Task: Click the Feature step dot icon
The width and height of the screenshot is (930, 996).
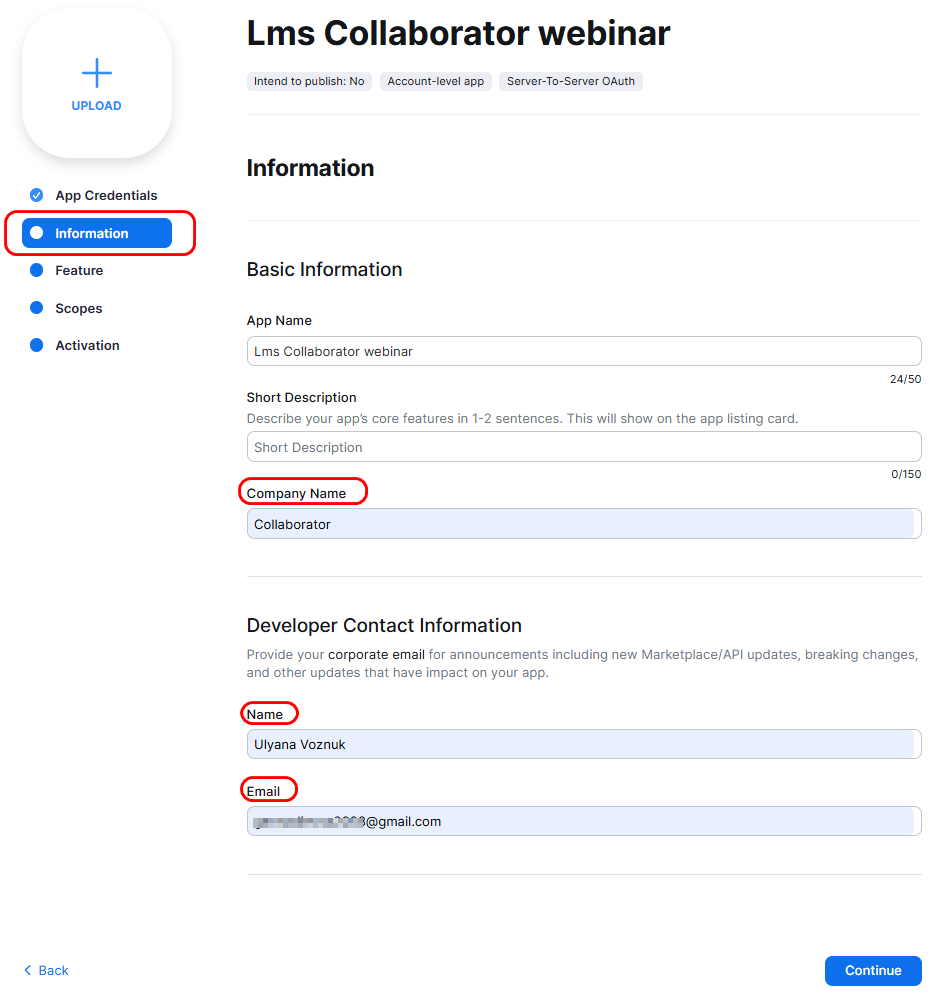Action: click(37, 270)
